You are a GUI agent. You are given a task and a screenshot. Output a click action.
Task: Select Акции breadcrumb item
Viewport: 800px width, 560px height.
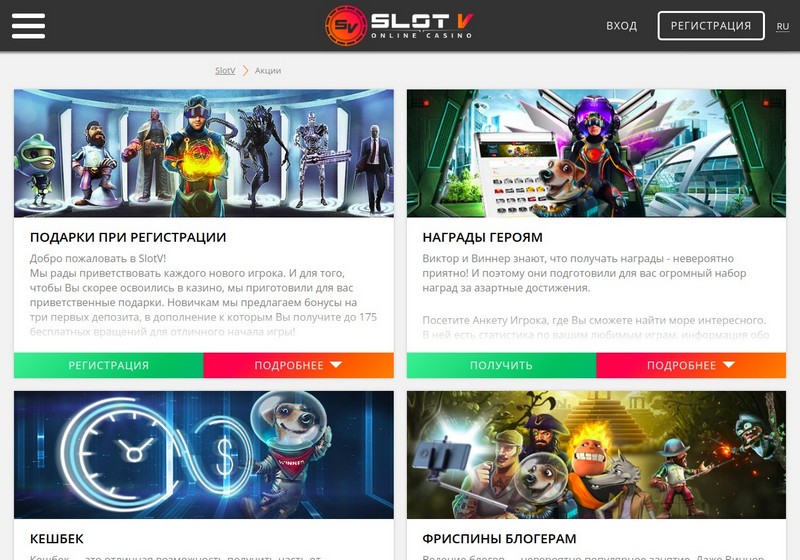click(x=268, y=70)
